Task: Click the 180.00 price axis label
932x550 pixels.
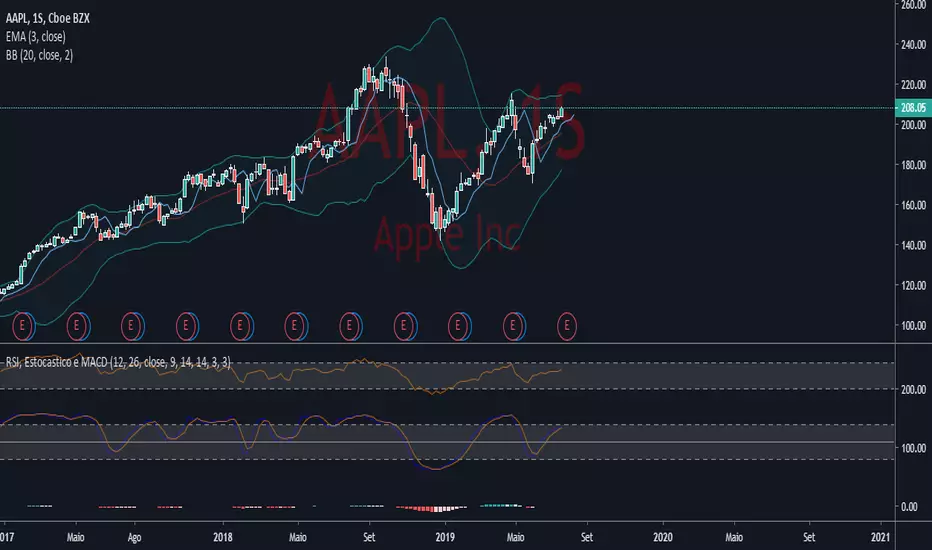Action: pos(913,165)
